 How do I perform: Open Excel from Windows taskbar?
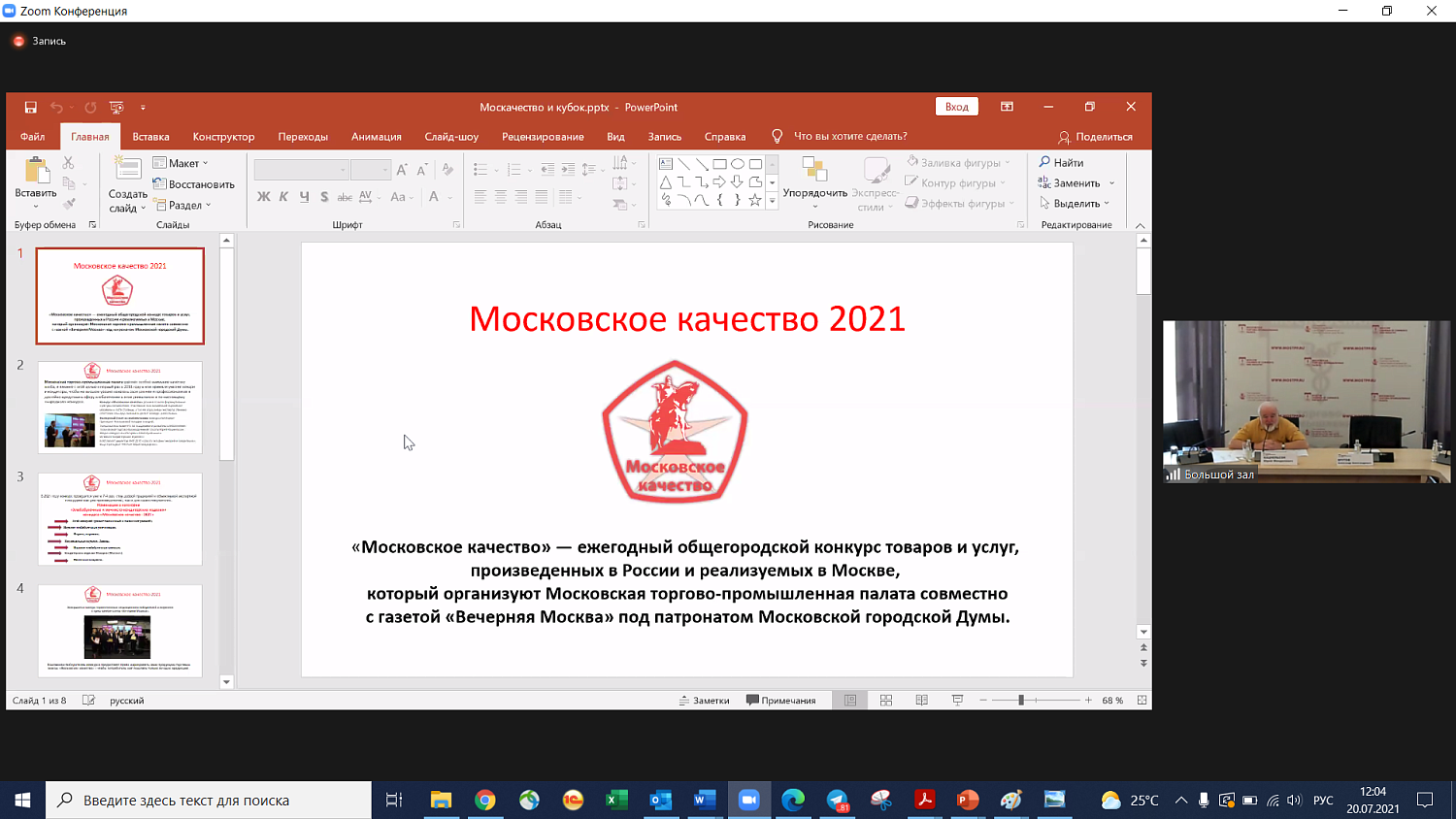(x=616, y=801)
